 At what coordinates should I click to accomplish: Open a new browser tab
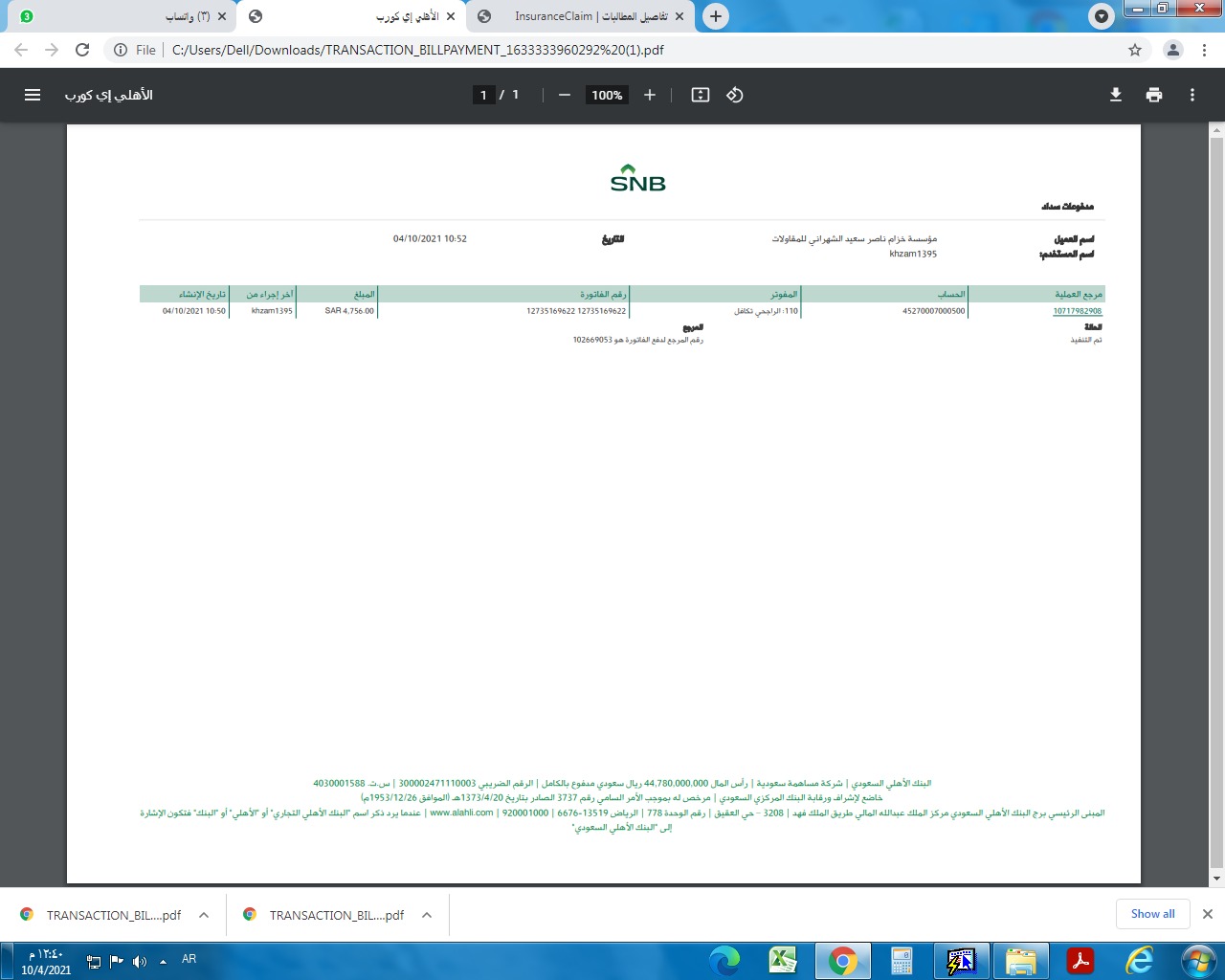tap(716, 16)
